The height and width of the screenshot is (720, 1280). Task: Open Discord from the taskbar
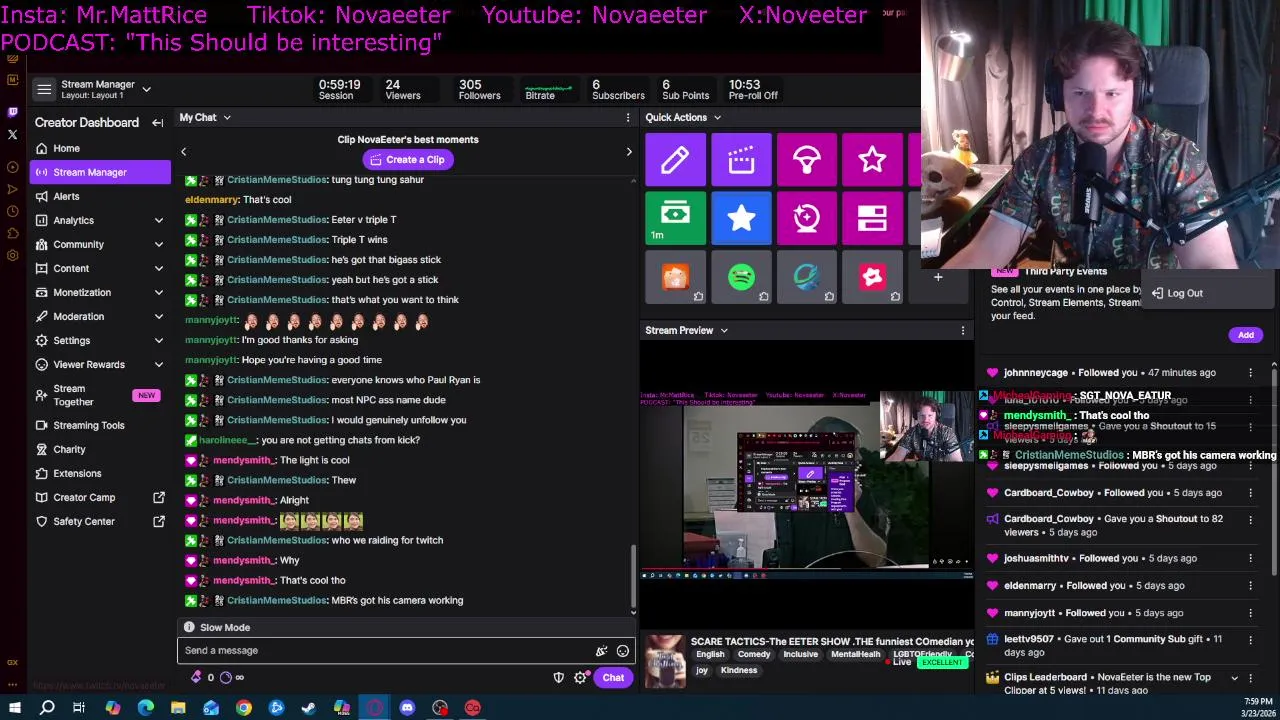pyautogui.click(x=407, y=708)
